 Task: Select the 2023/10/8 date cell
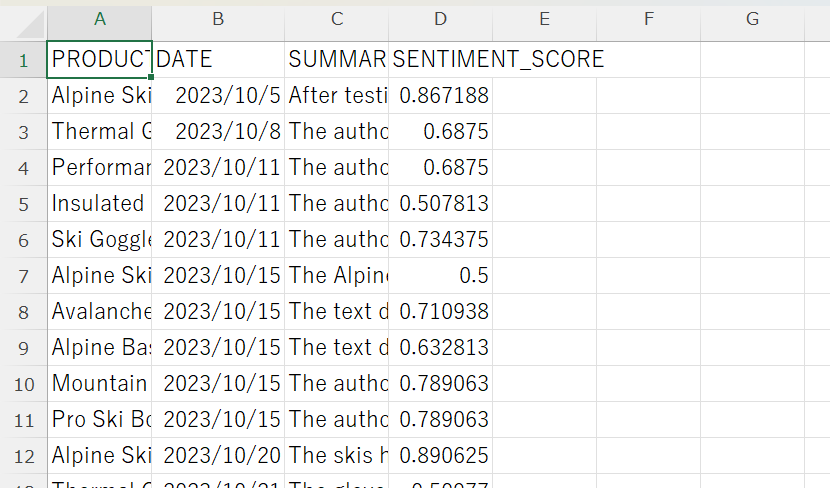pyautogui.click(x=218, y=132)
